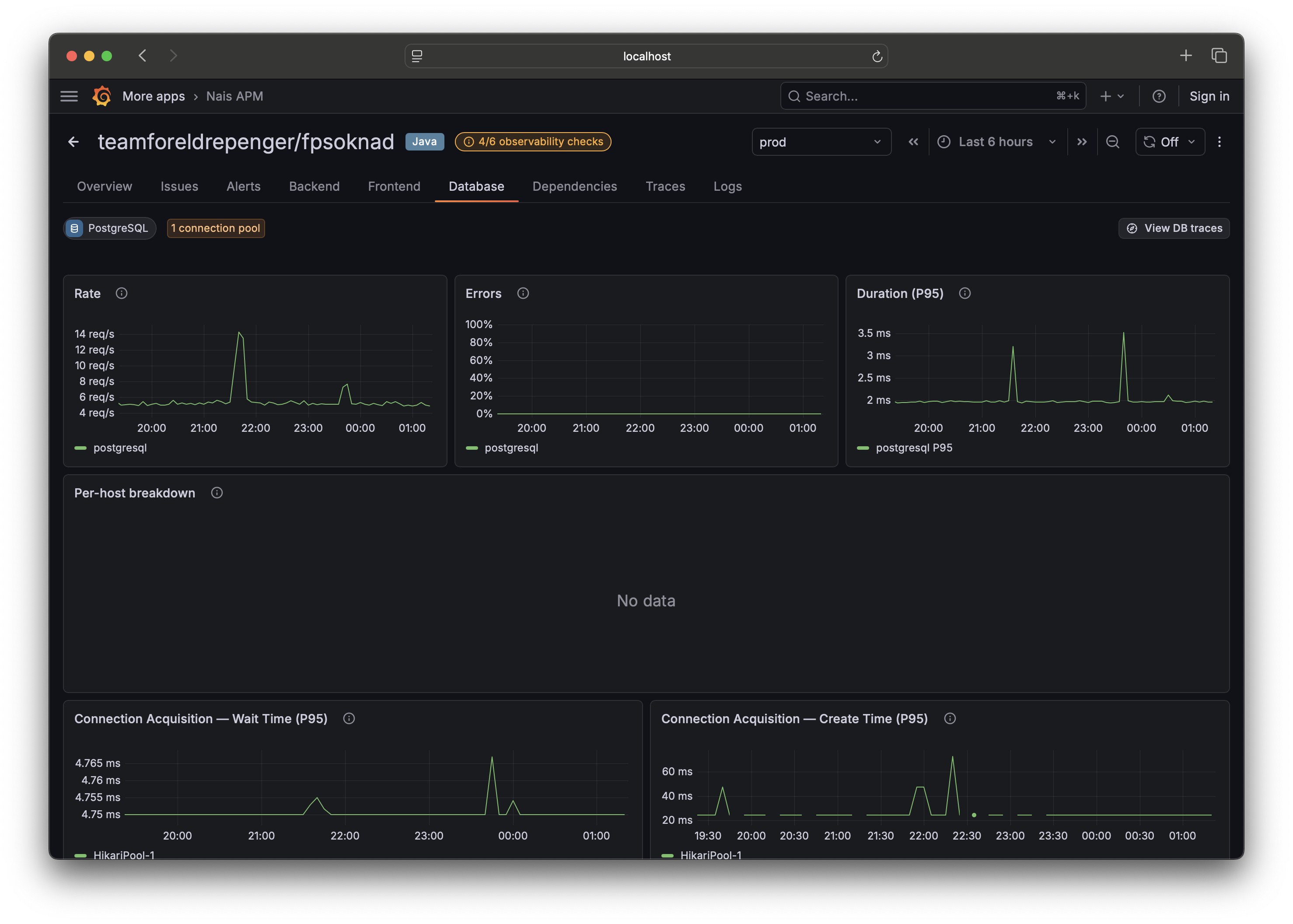This screenshot has height=924, width=1293.
Task: Shift time range forward
Action: 1081,142
